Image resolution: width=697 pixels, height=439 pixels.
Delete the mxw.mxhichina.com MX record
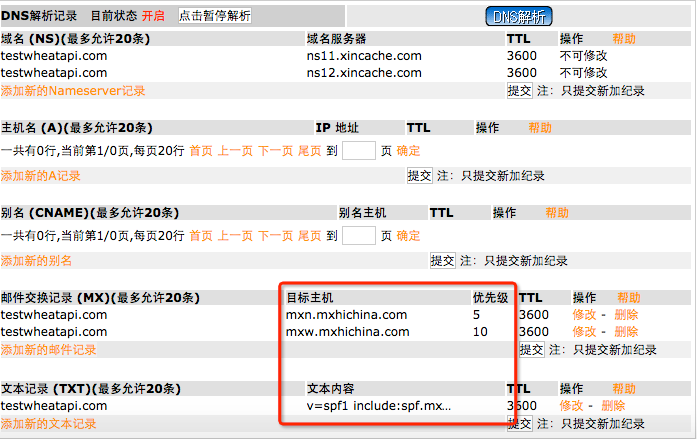[x=626, y=332]
